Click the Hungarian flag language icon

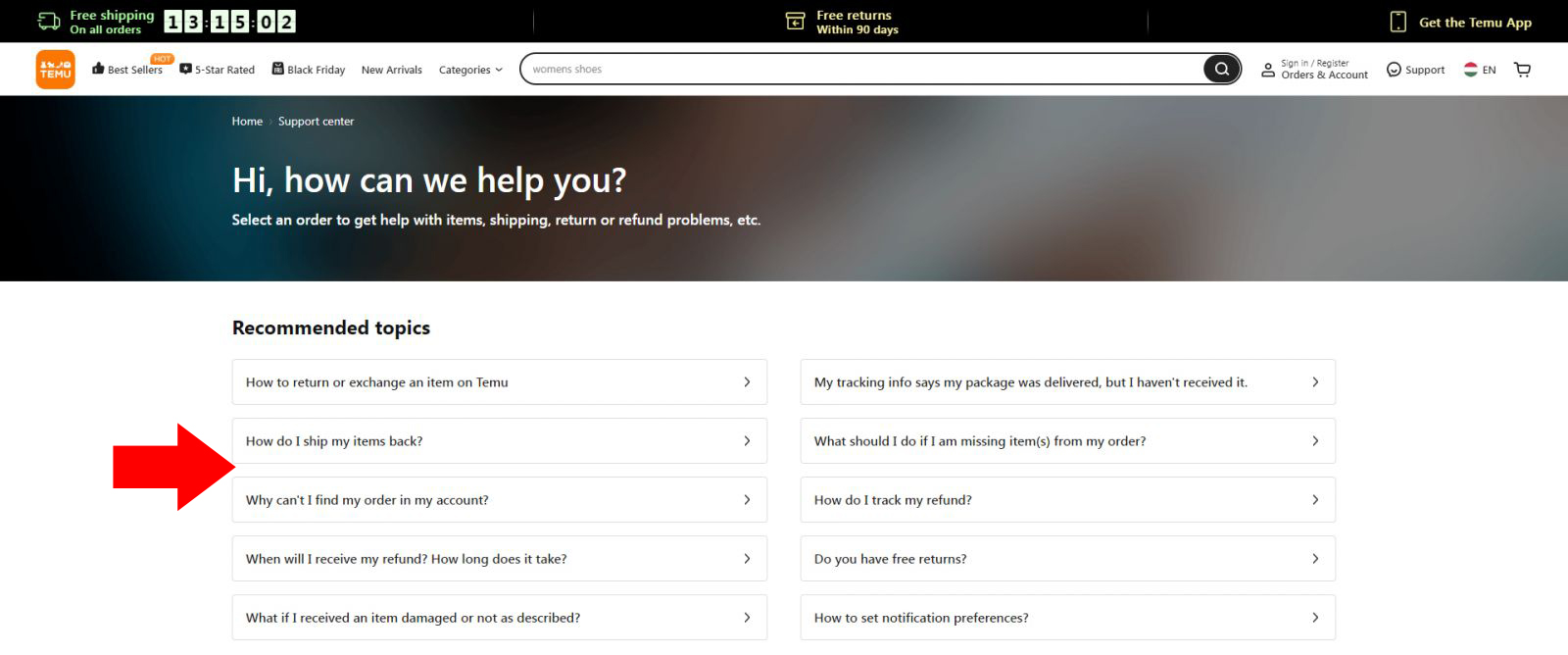(1471, 70)
